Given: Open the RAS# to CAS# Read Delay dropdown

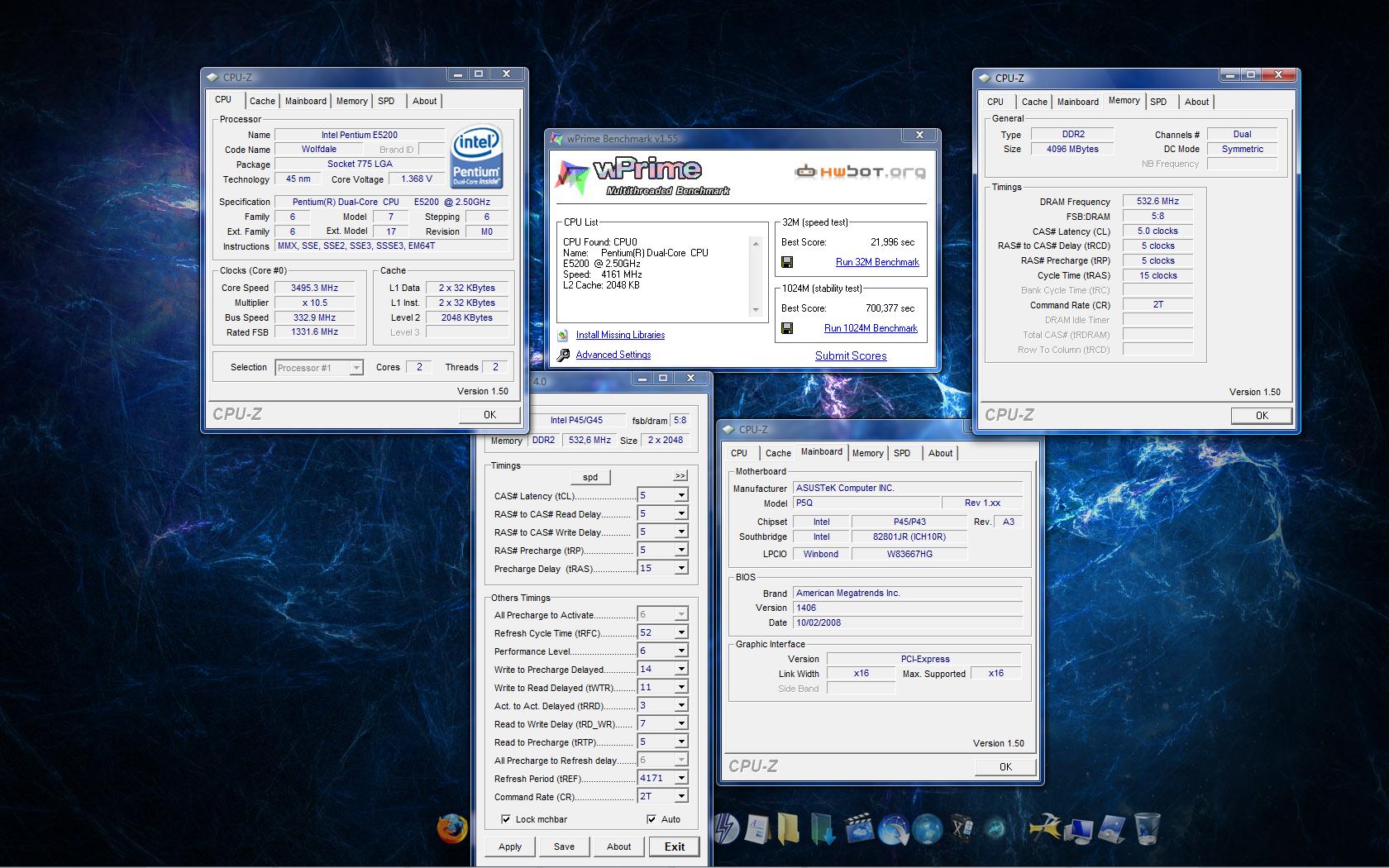Looking at the screenshot, I should 681,514.
